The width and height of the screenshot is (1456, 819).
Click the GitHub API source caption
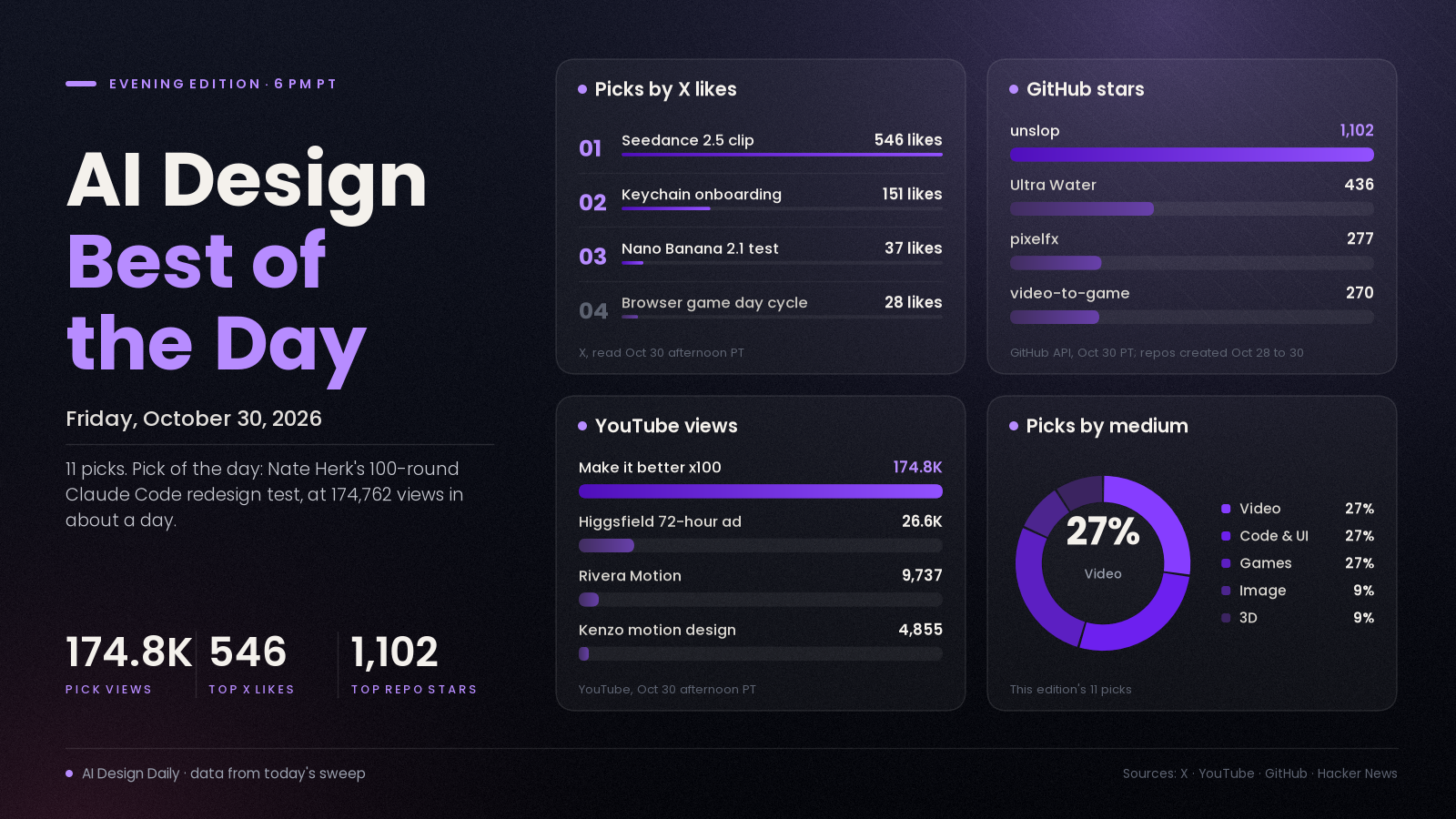click(1157, 353)
